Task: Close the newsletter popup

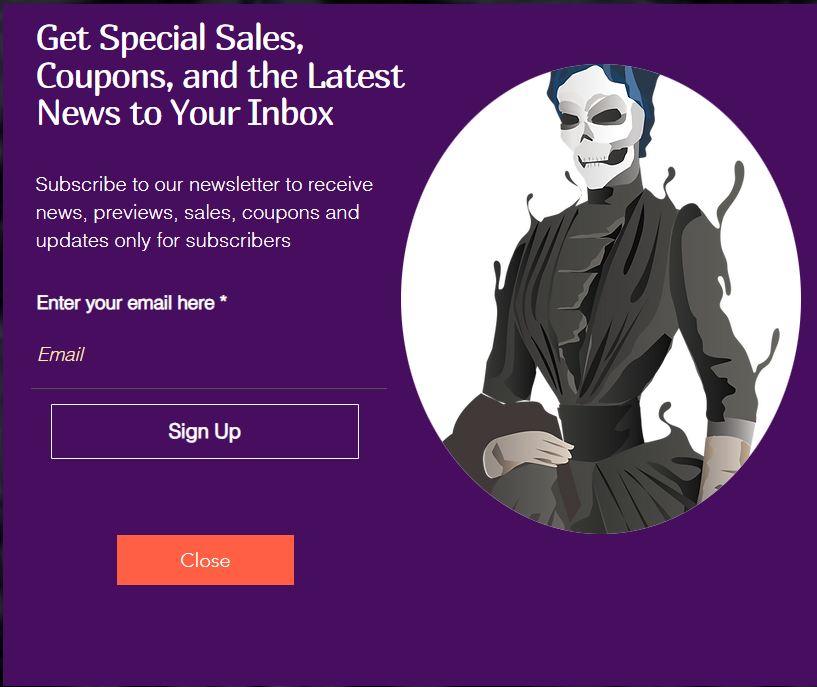Action: point(205,560)
